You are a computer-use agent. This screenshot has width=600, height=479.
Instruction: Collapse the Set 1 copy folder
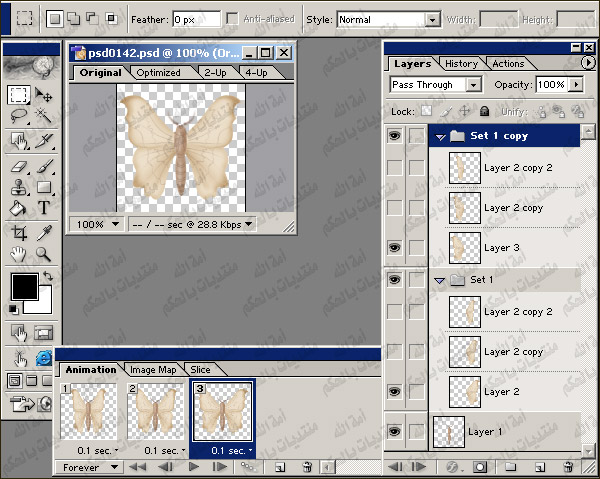[440, 136]
